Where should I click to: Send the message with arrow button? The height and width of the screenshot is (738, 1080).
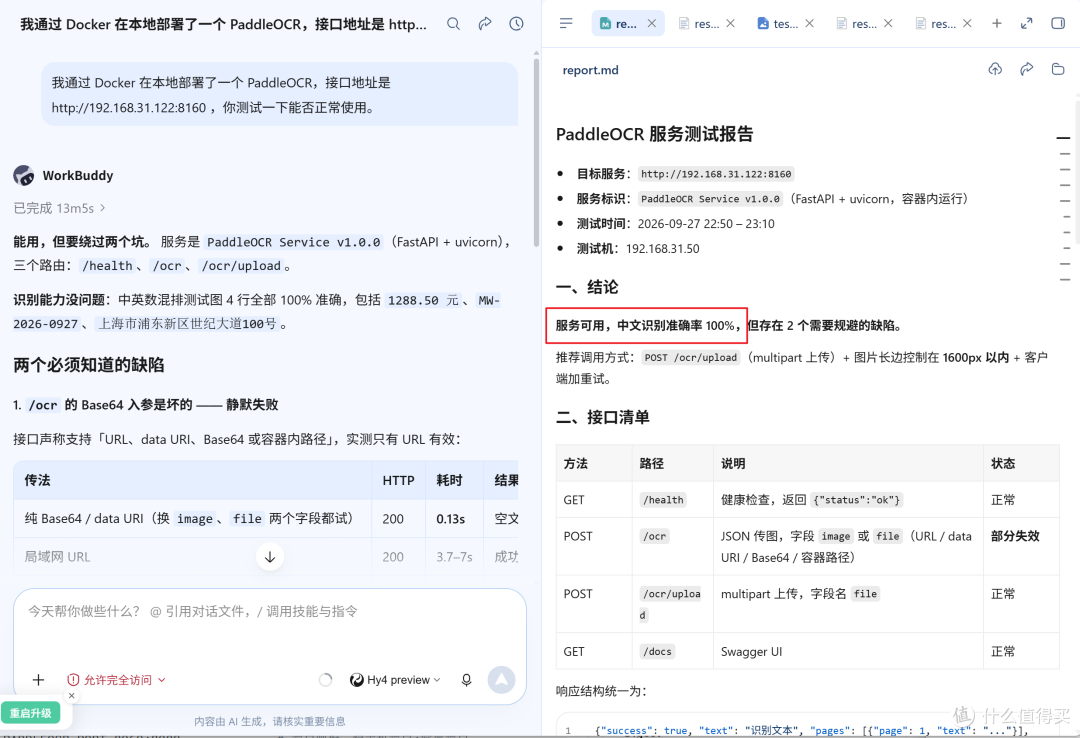coord(501,680)
